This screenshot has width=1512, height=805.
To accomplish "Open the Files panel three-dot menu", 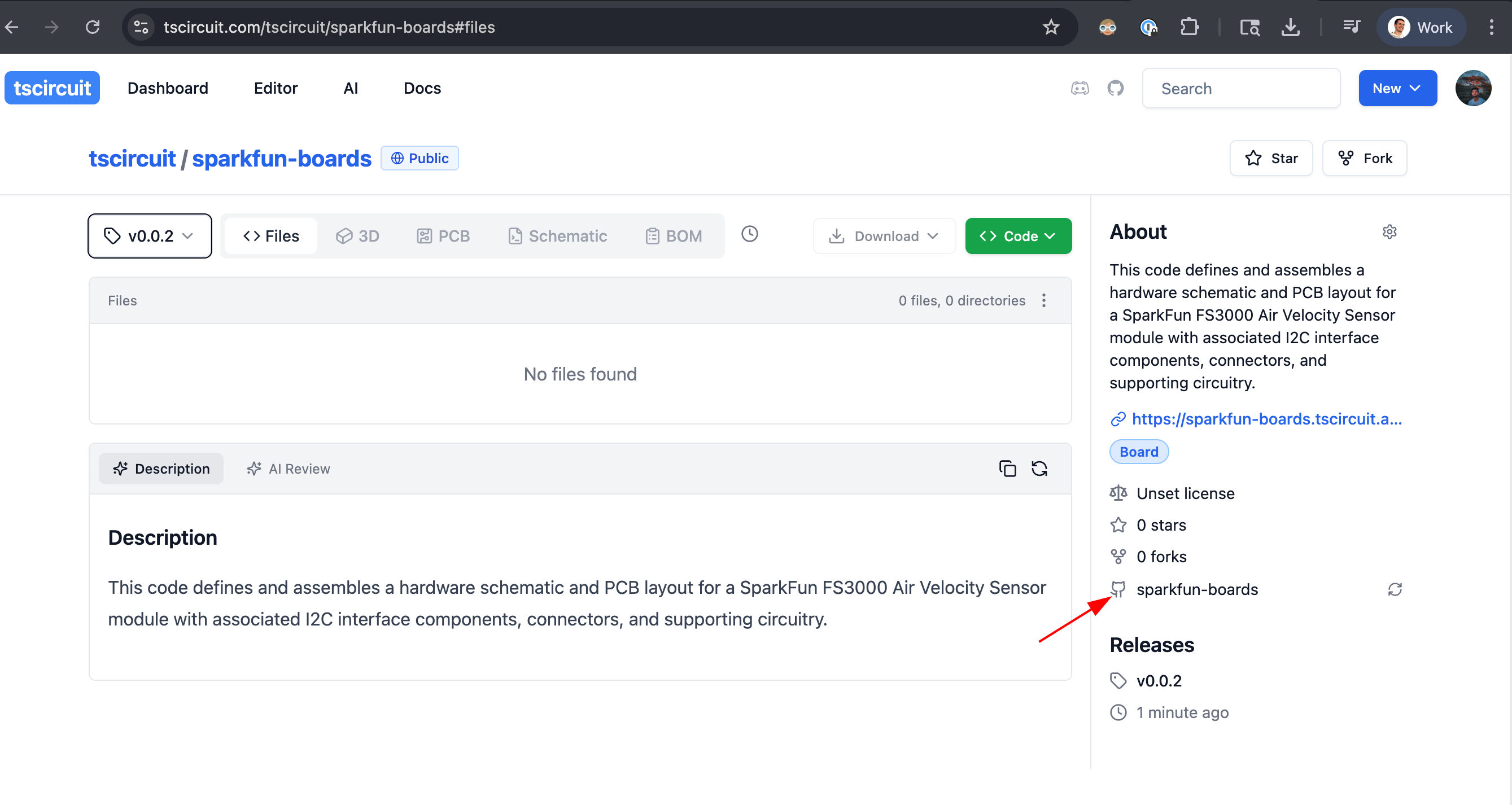I will coord(1043,300).
